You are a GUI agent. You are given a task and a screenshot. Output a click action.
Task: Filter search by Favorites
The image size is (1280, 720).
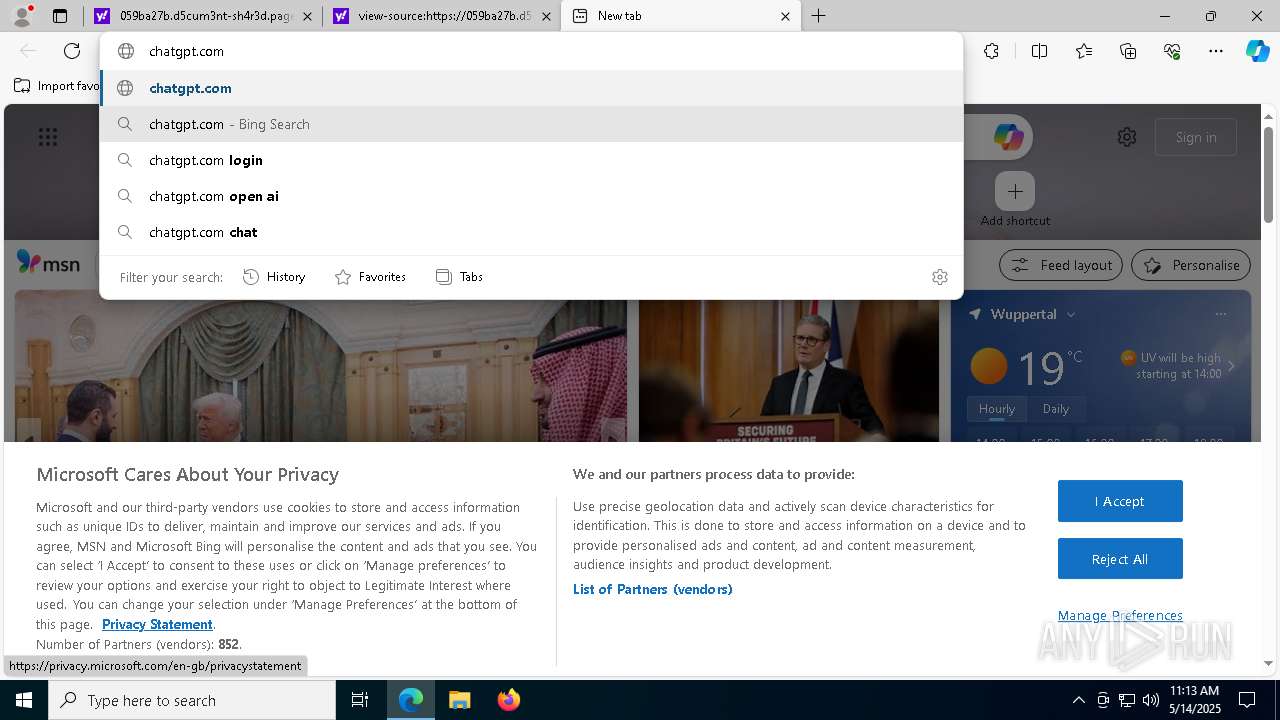point(370,277)
